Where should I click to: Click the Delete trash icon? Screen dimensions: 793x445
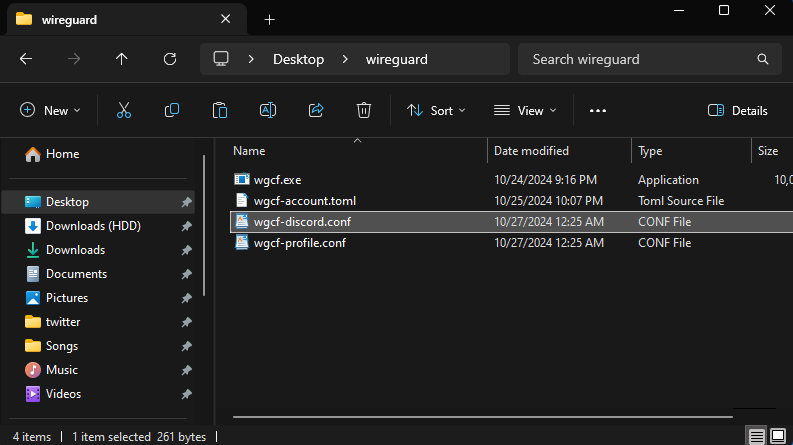(x=364, y=111)
